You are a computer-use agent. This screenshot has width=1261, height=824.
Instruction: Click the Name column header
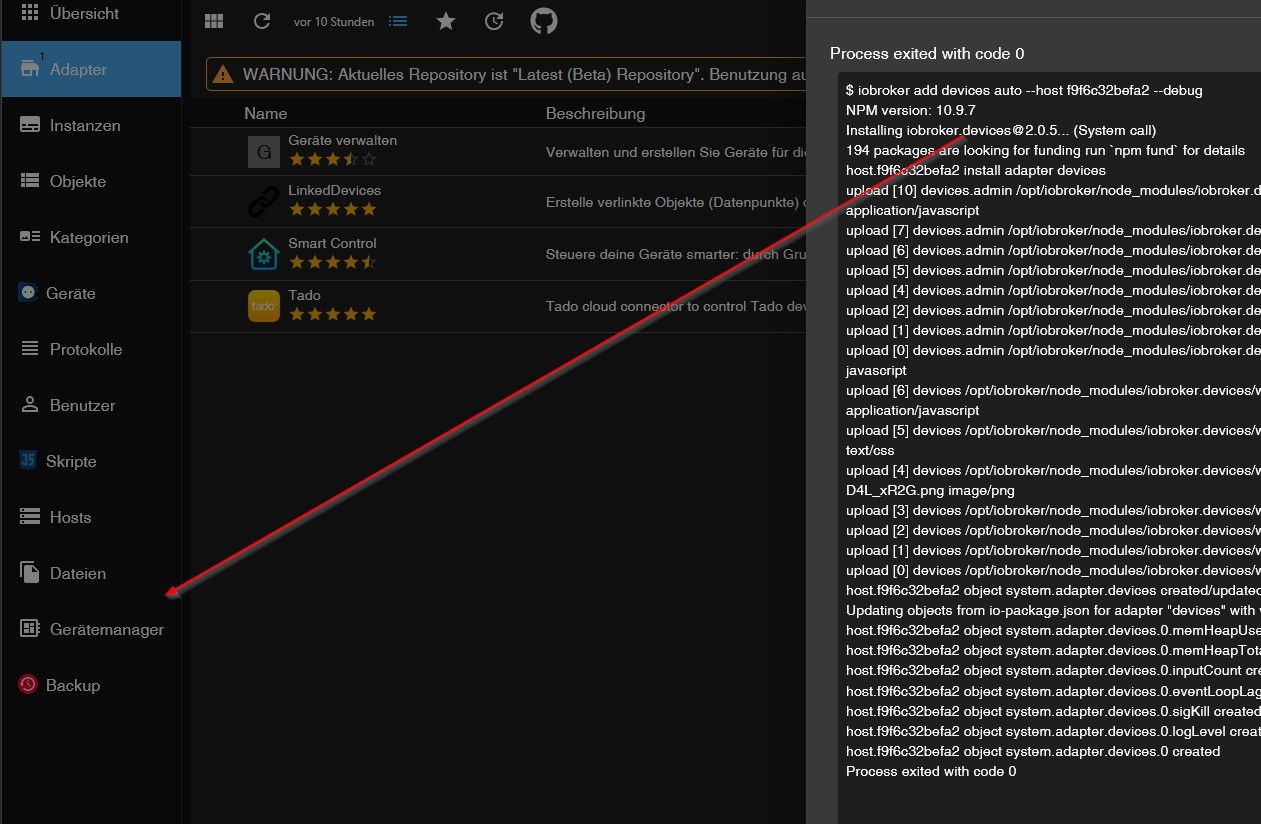coord(266,114)
